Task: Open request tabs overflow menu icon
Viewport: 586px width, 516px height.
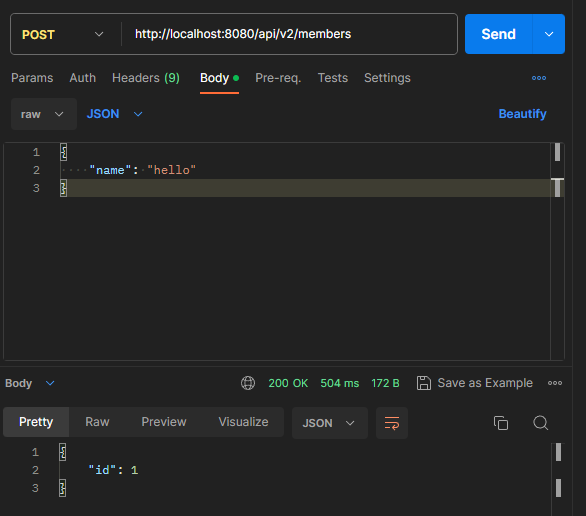Action: click(539, 78)
